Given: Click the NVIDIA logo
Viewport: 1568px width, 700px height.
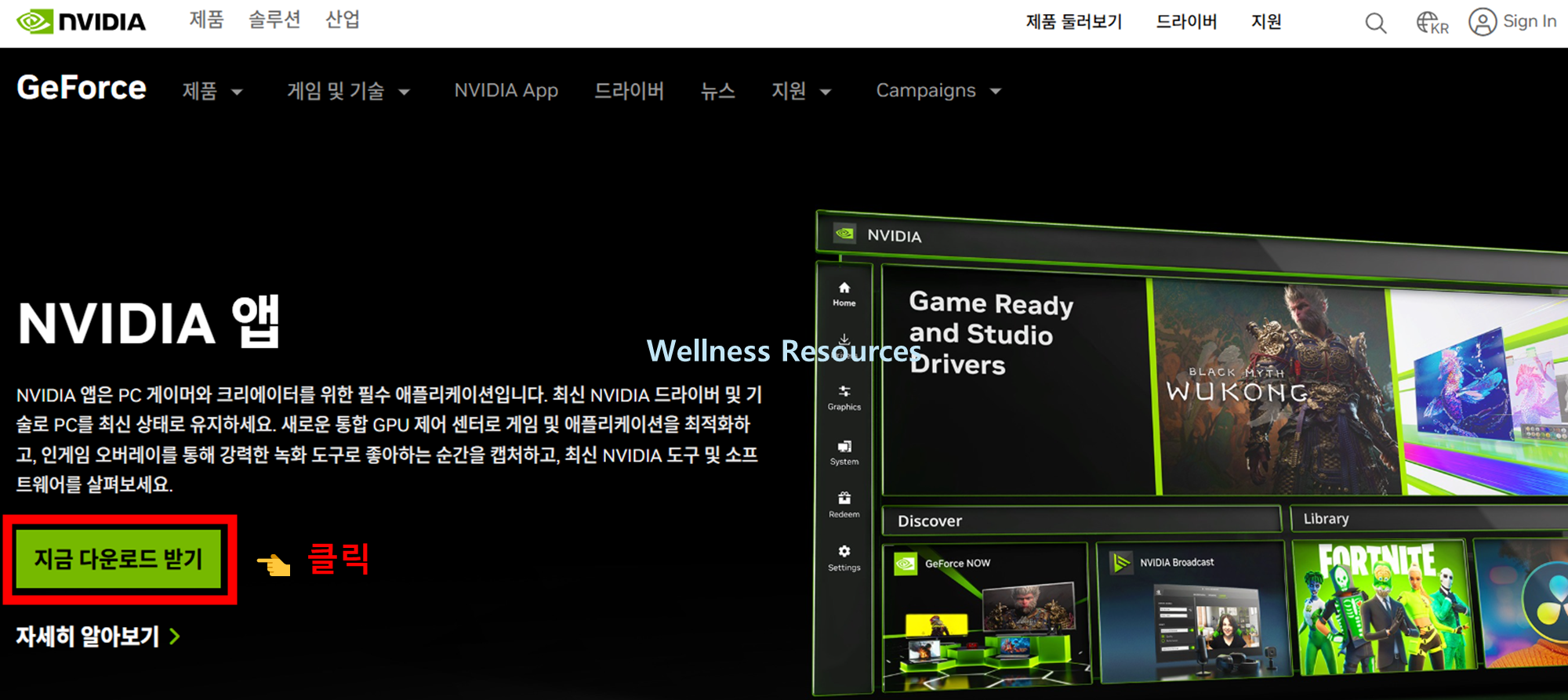Looking at the screenshot, I should [81, 21].
